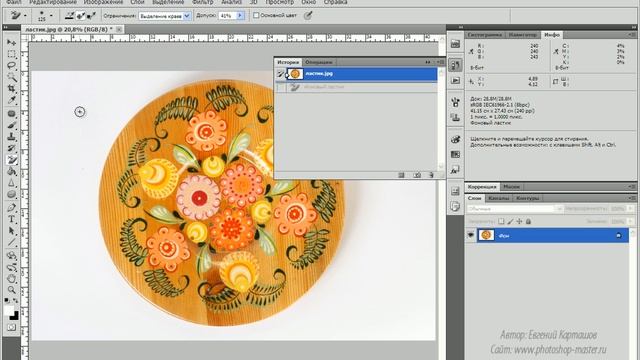The width and height of the screenshot is (640, 360).
Task: Swap foreground and background colors
Action: (x=16, y=301)
